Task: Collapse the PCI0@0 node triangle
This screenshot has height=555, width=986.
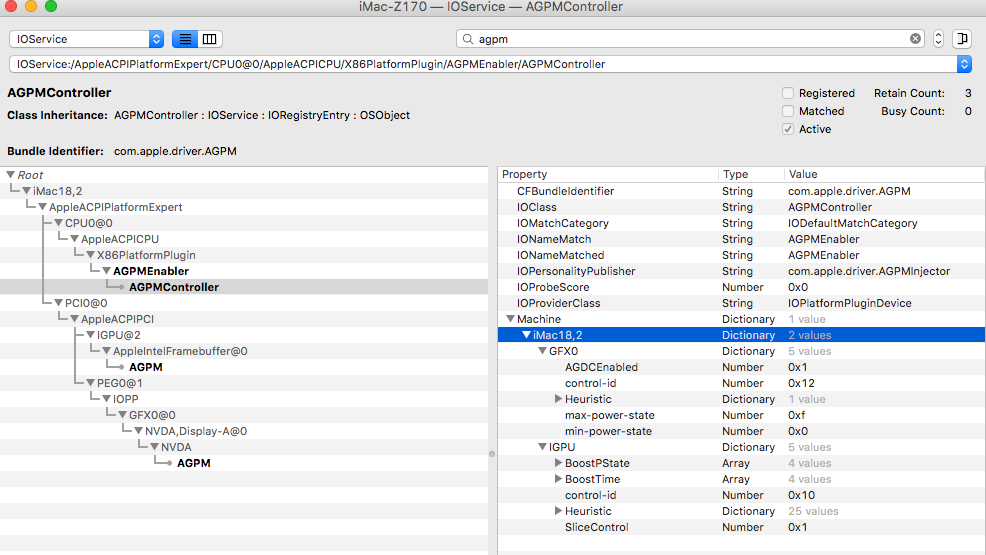Action: click(x=58, y=303)
